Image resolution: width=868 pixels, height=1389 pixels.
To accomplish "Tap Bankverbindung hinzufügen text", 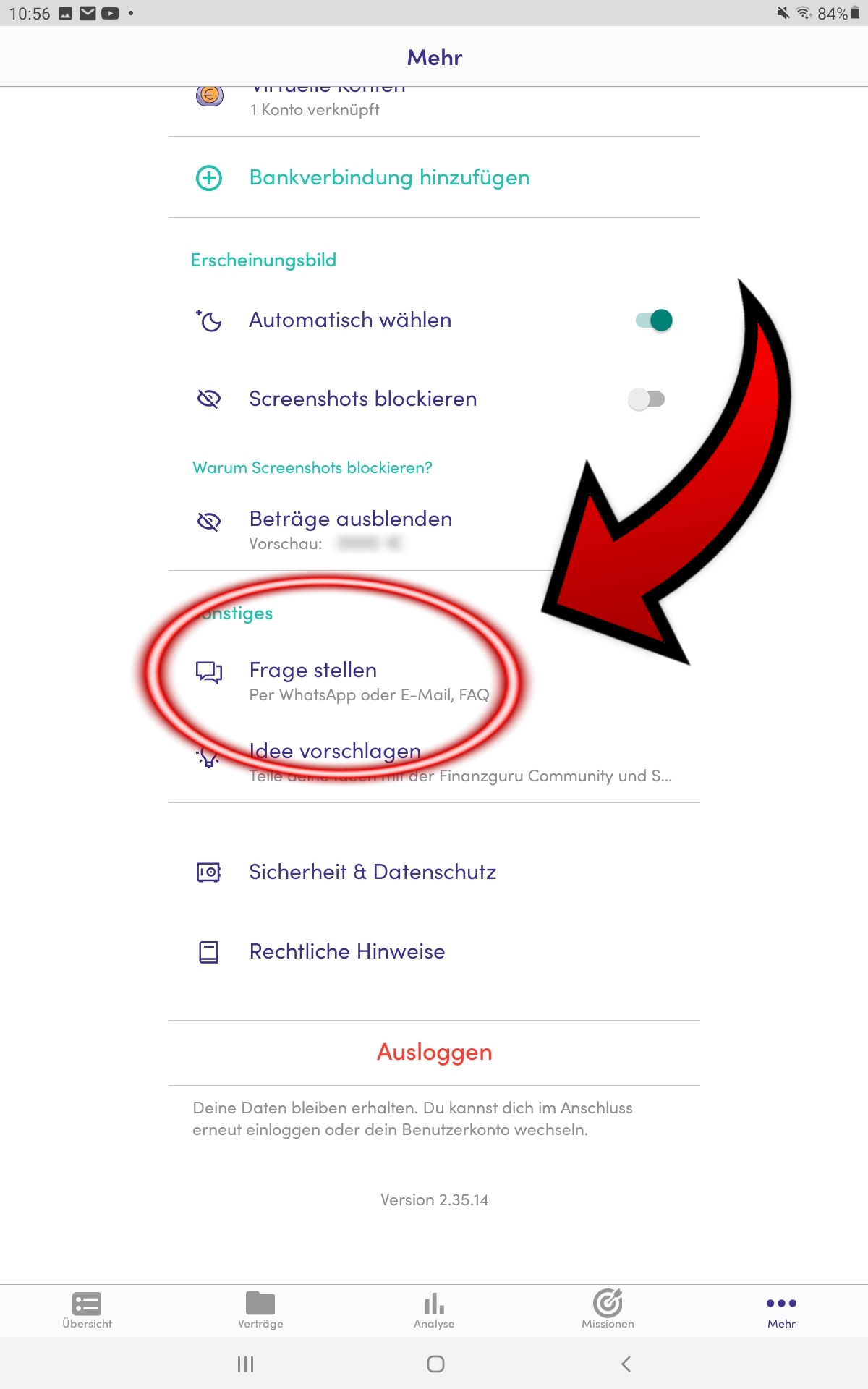I will [x=389, y=178].
